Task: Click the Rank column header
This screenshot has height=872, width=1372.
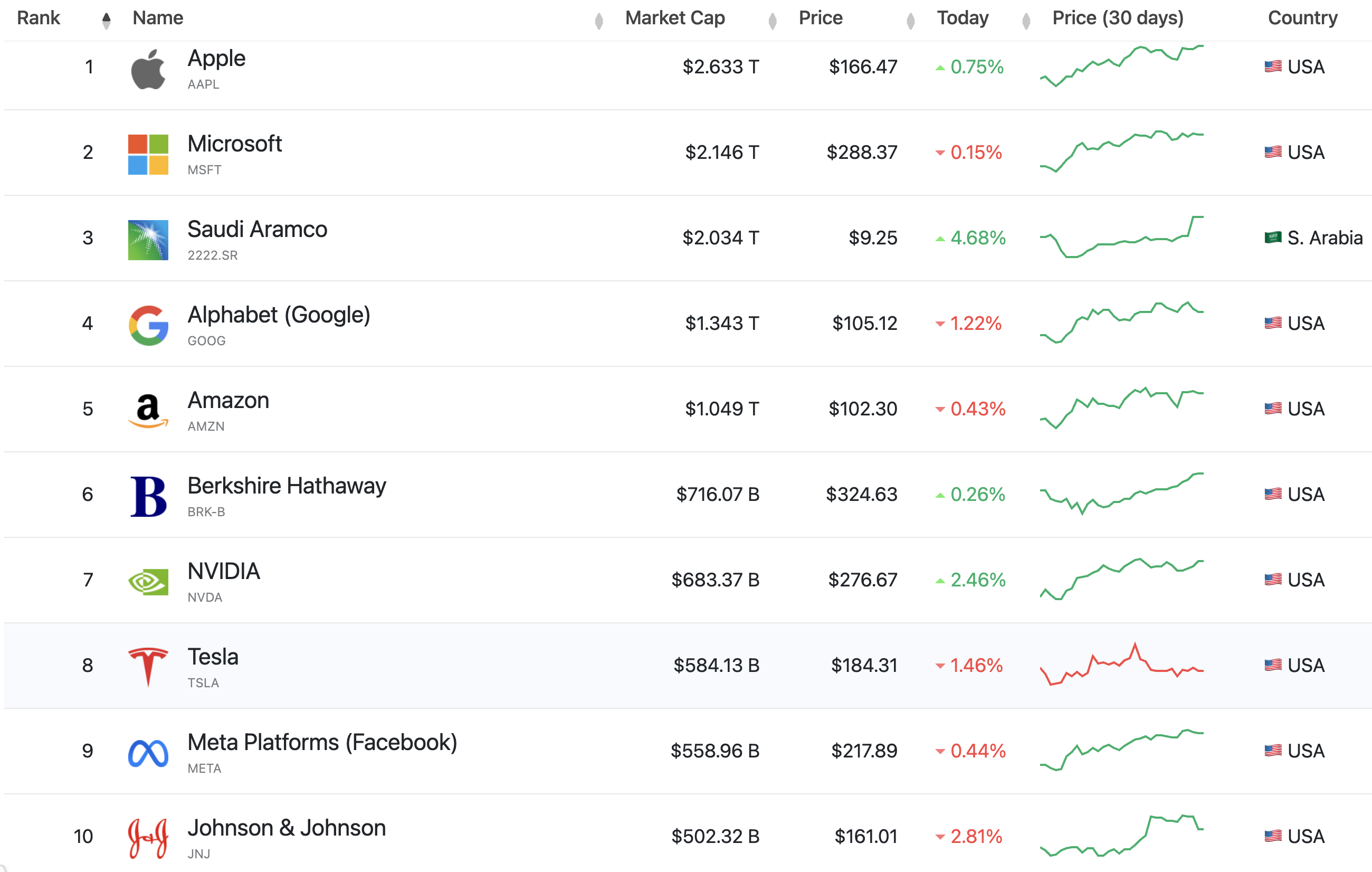Action: [39, 18]
